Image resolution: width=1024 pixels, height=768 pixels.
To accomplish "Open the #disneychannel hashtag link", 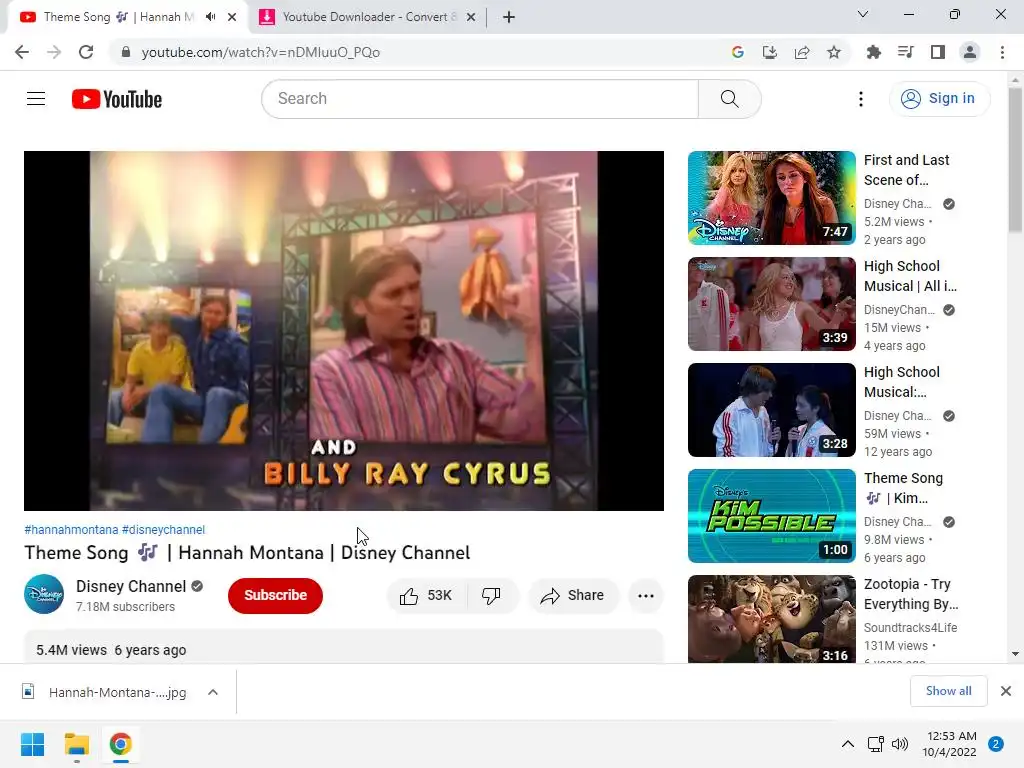I will click(x=163, y=530).
